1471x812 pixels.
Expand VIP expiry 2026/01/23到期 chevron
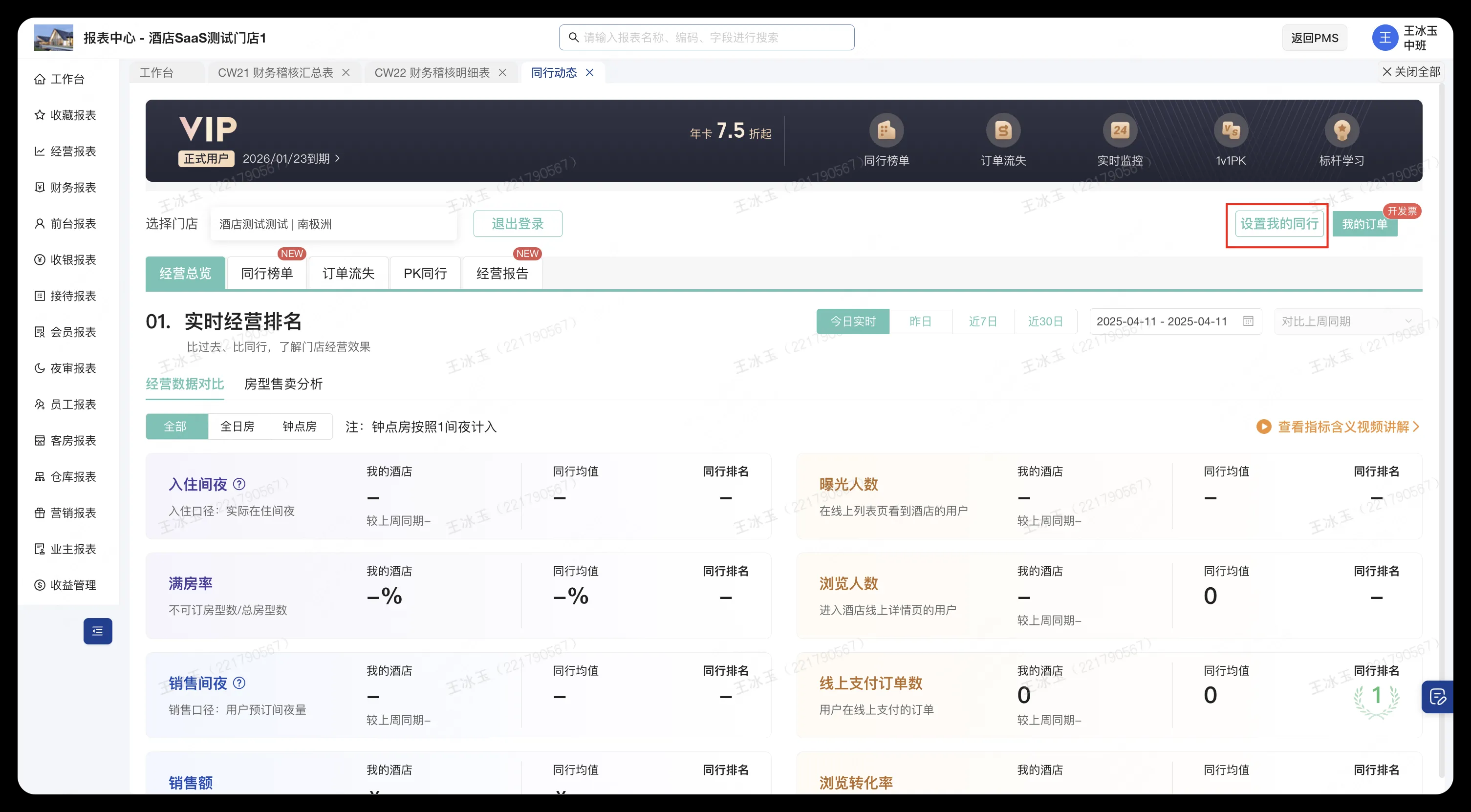(x=338, y=158)
